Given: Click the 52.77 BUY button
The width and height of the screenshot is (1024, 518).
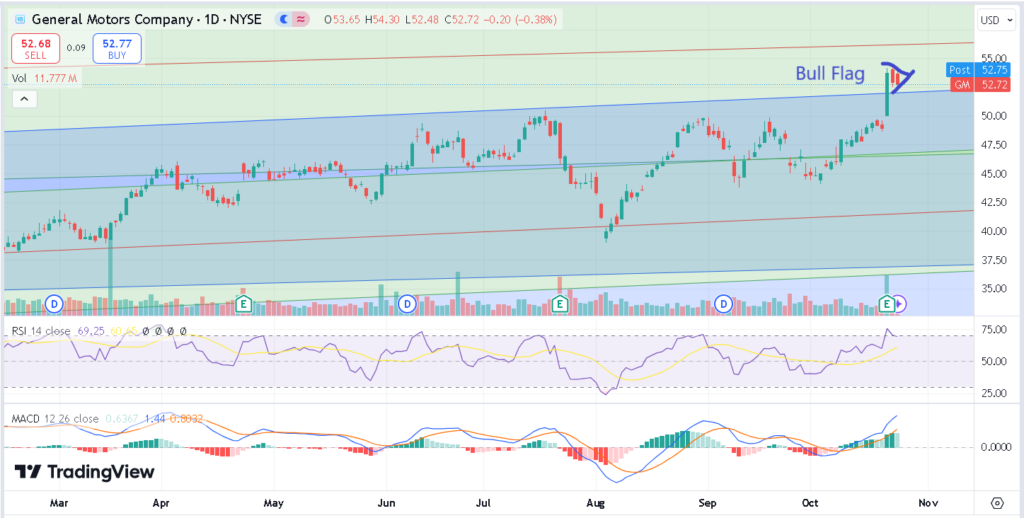Looking at the screenshot, I should (117, 49).
